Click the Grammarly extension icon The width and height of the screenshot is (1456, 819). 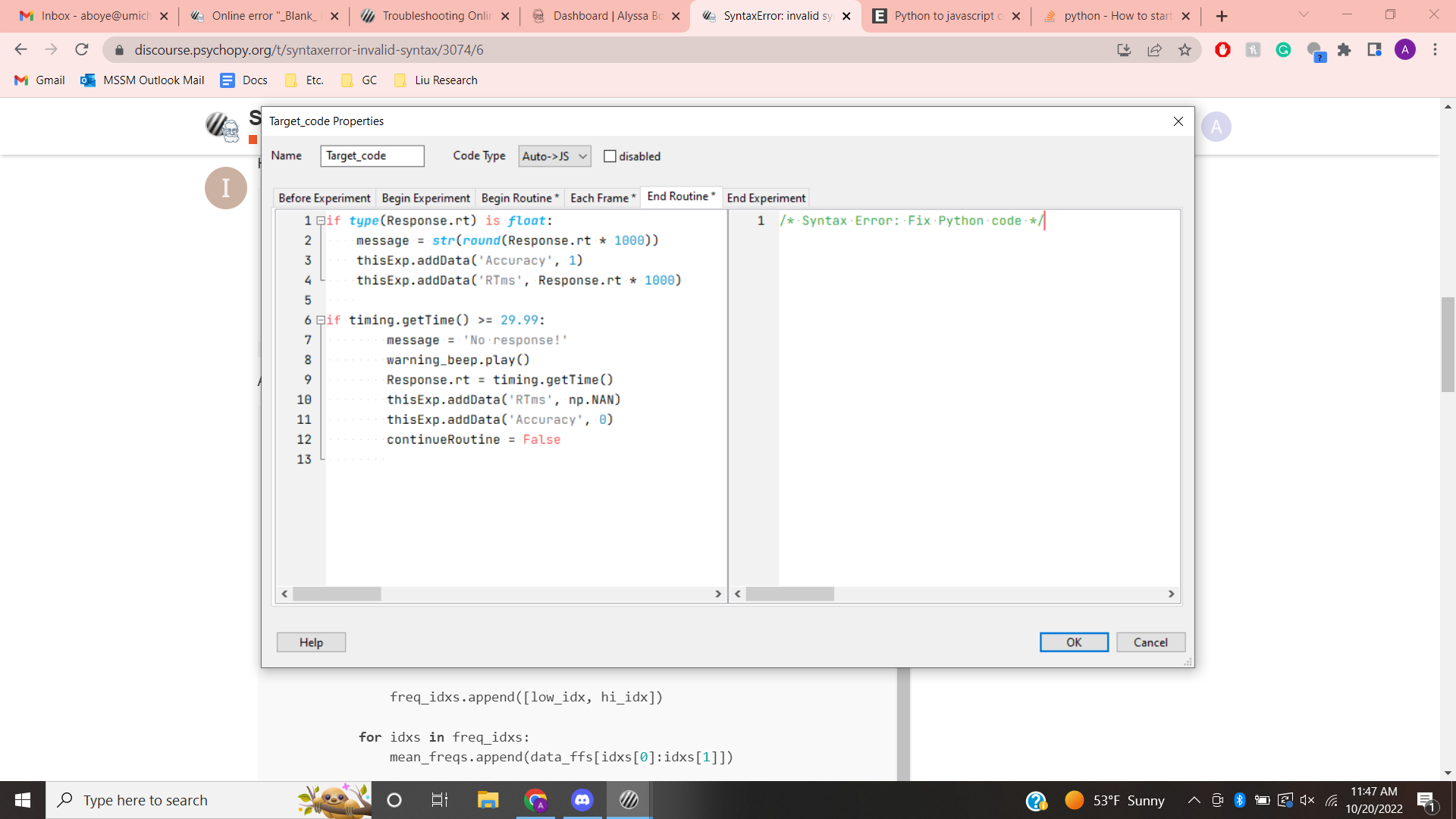pyautogui.click(x=1283, y=50)
